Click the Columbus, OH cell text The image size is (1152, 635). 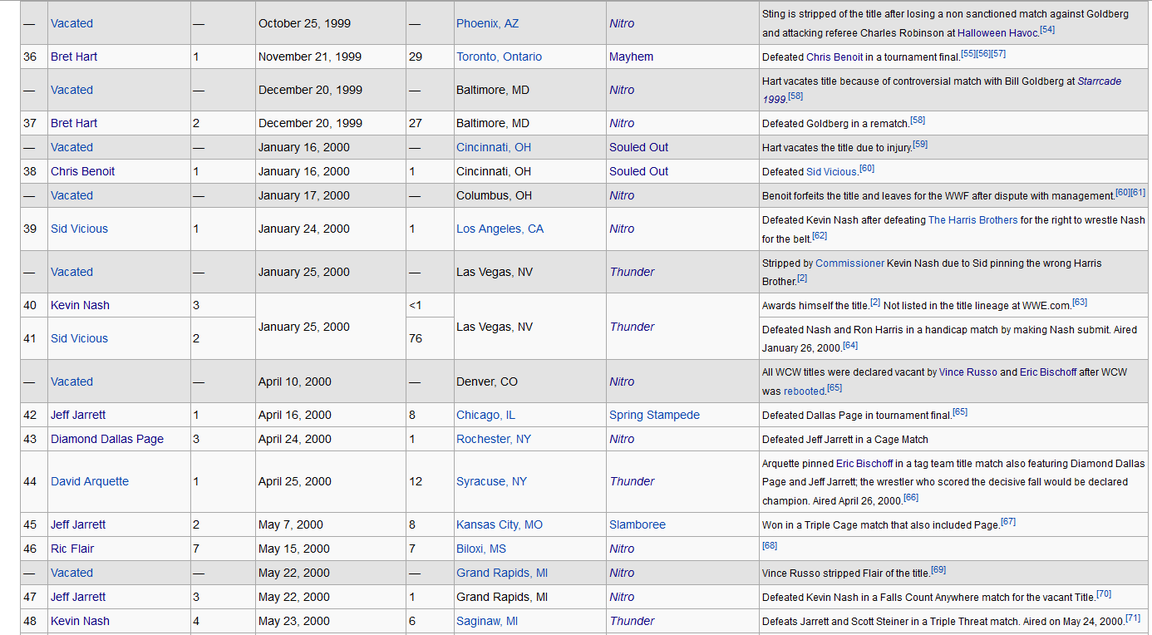coord(492,196)
